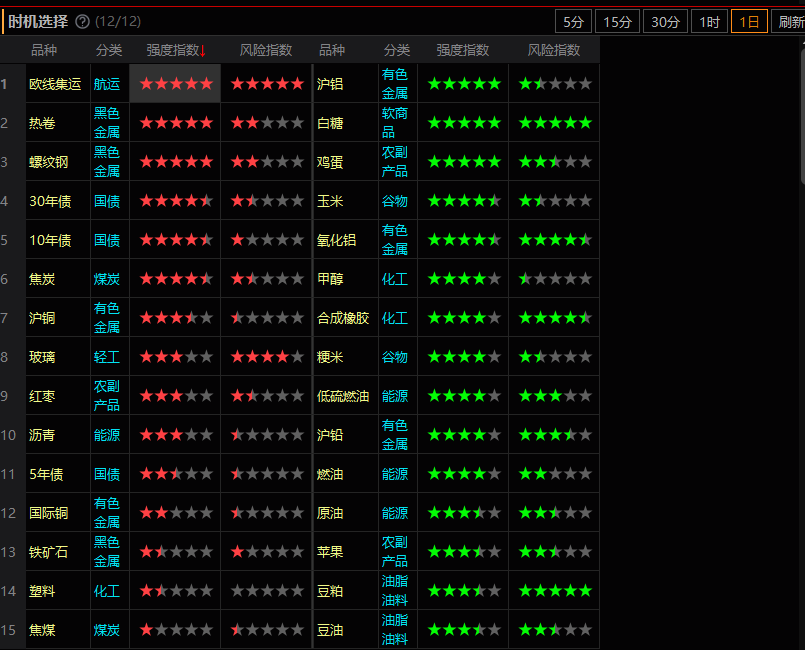The height and width of the screenshot is (650, 805).
Task: Open the 螺纹钢 entry
Action: pyautogui.click(x=48, y=162)
